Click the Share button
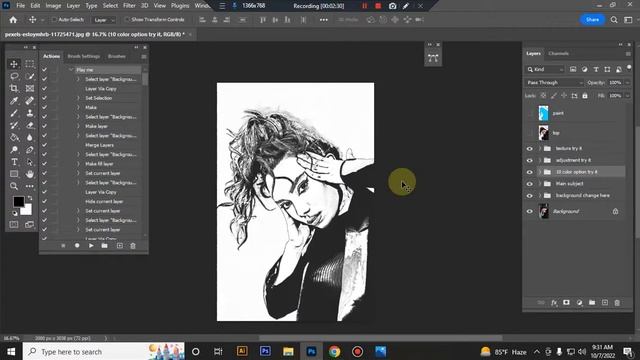This screenshot has height=360, width=640. (x=592, y=20)
